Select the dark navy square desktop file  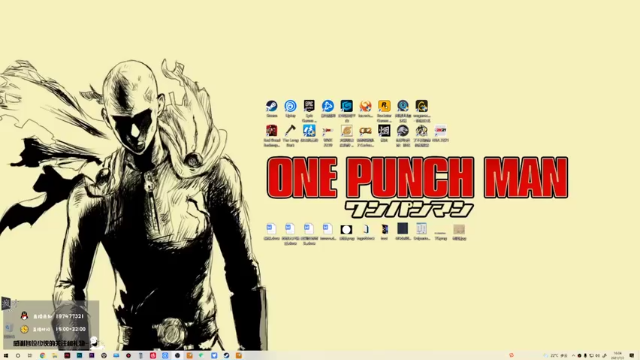[403, 229]
